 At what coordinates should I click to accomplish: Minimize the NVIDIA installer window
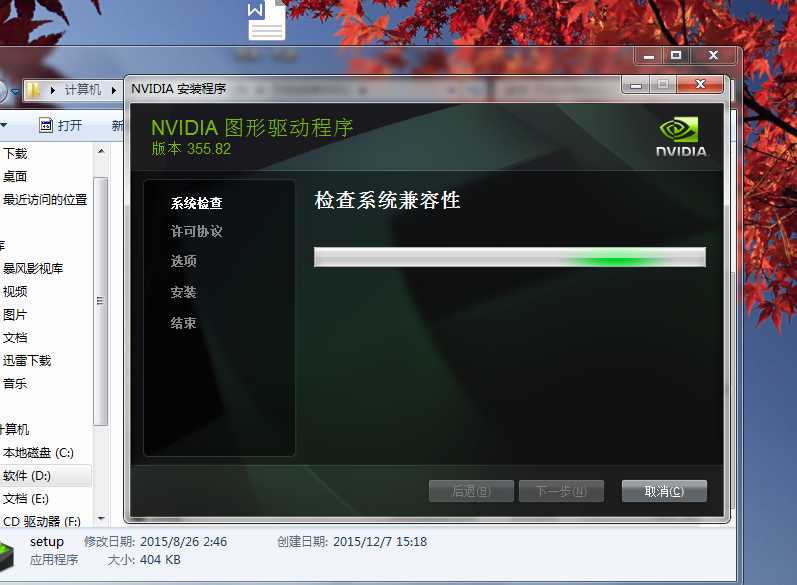click(x=635, y=84)
